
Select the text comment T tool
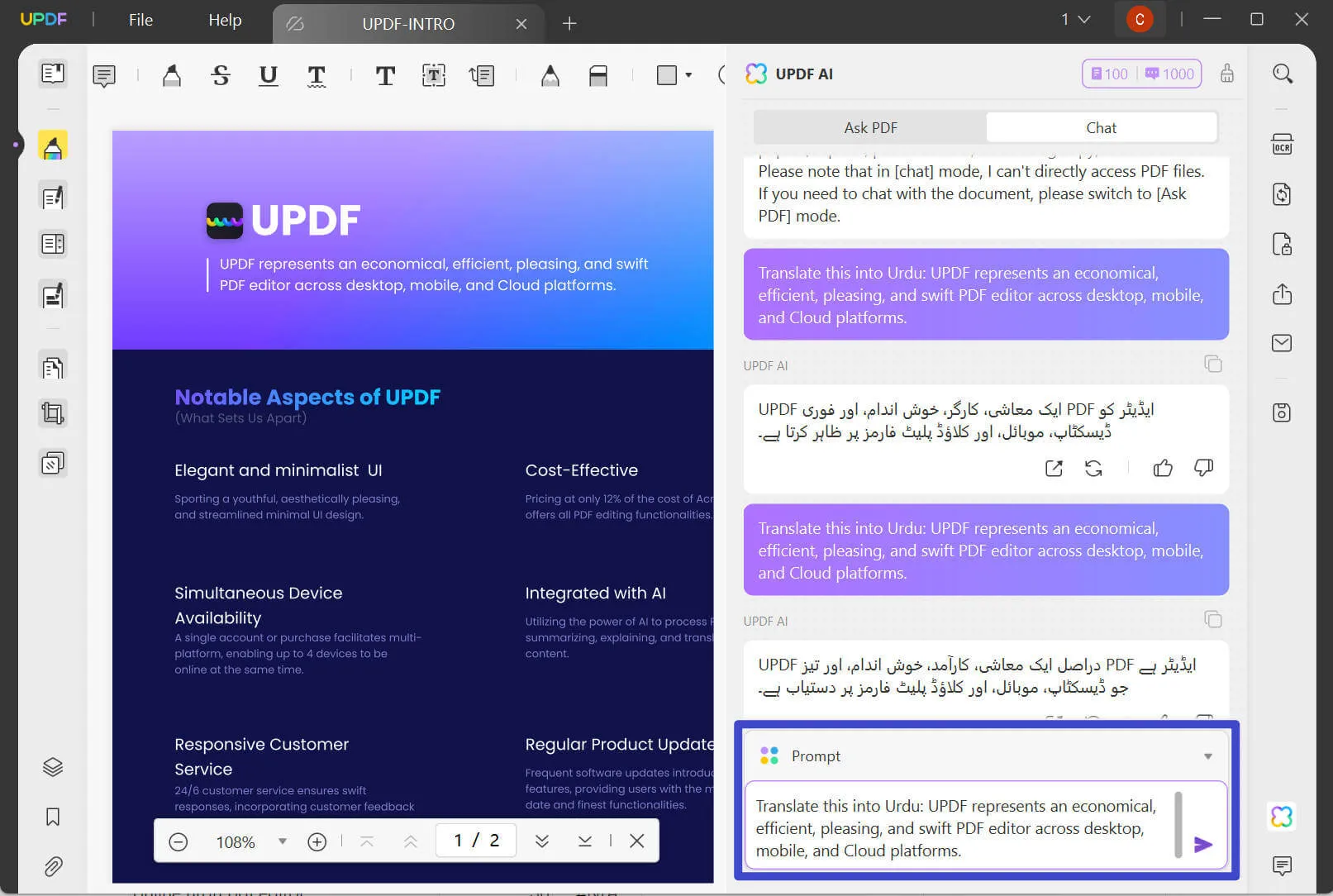tap(385, 76)
